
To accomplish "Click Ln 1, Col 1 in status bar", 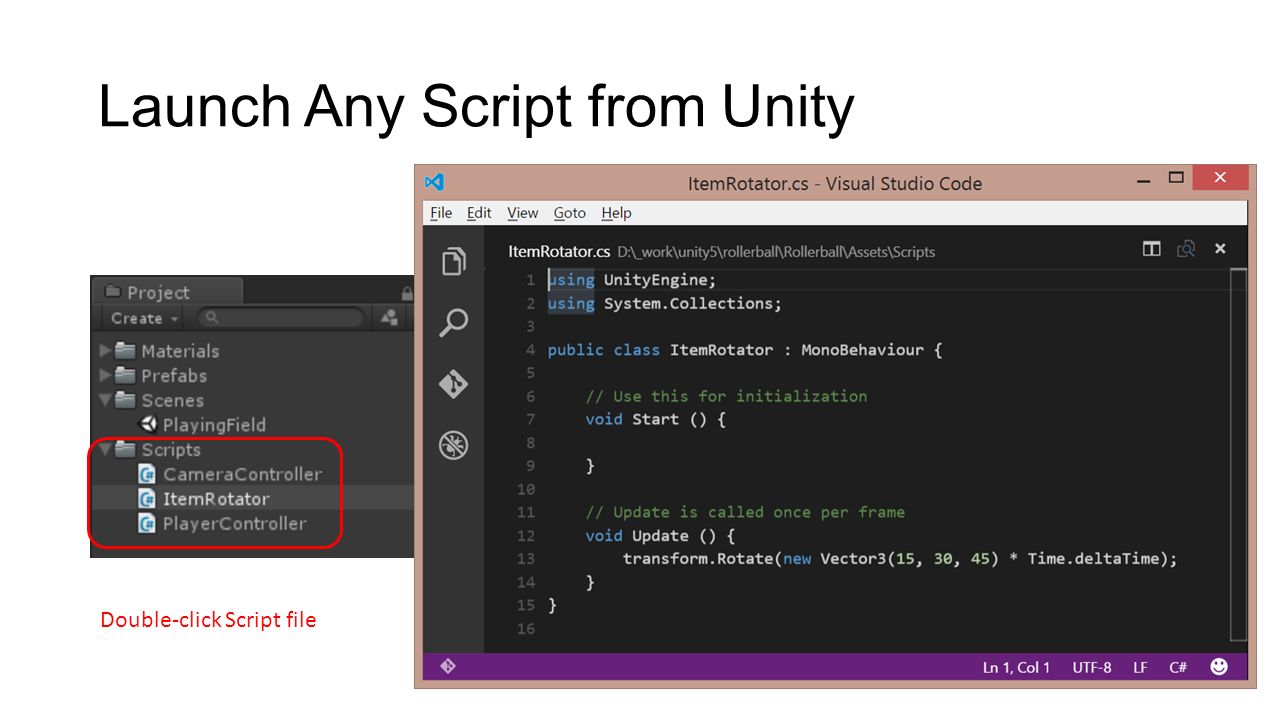I will [1016, 667].
